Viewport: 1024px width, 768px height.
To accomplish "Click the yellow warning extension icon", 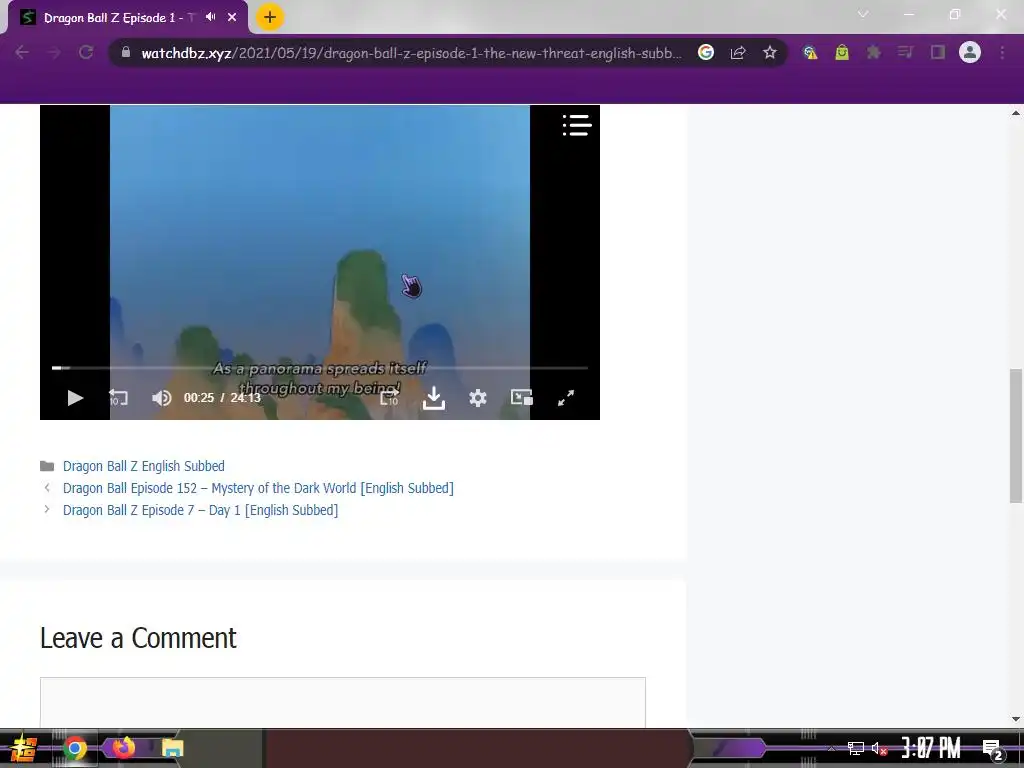I will coord(810,52).
